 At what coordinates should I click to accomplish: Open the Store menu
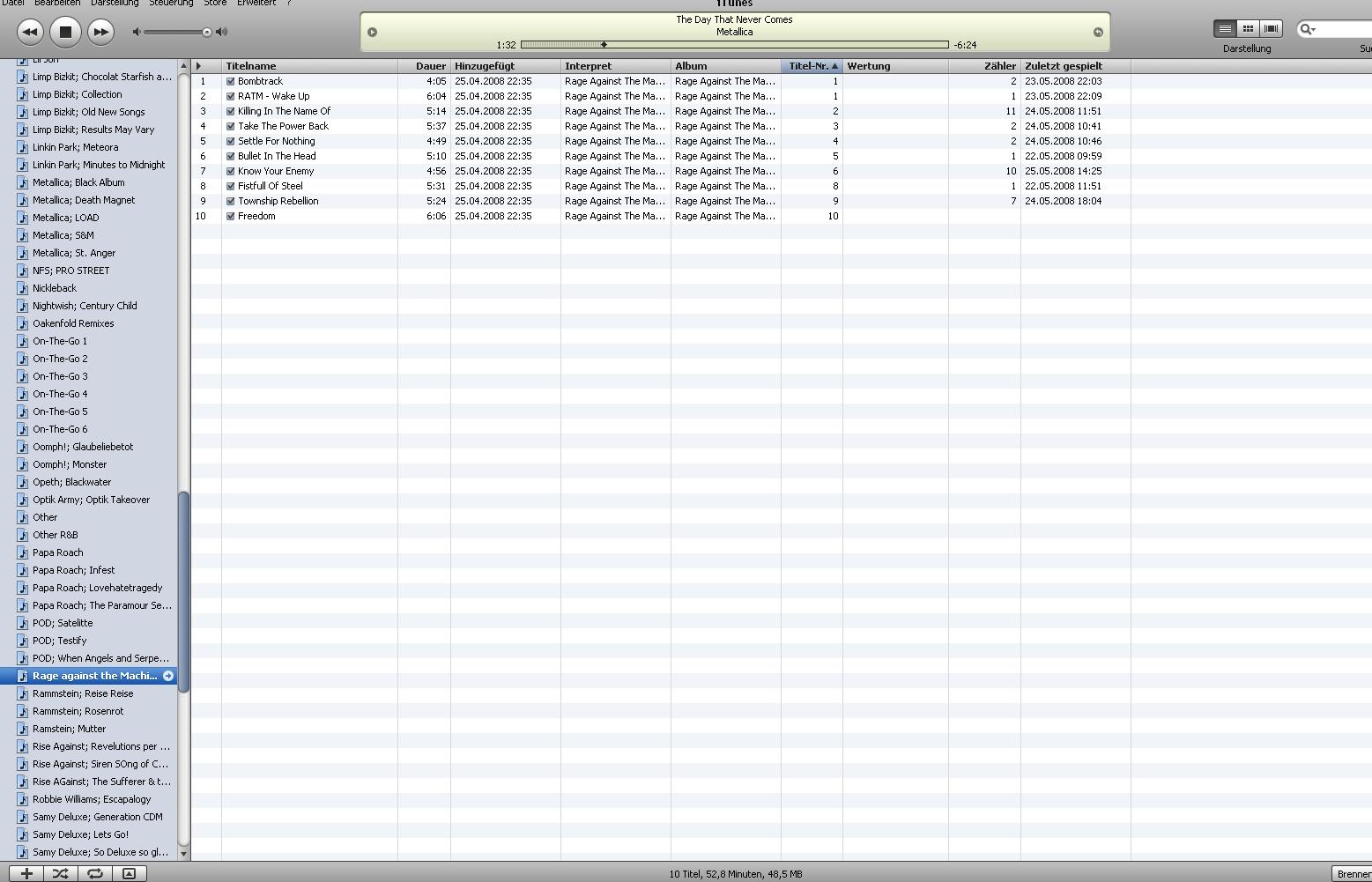coord(215,4)
